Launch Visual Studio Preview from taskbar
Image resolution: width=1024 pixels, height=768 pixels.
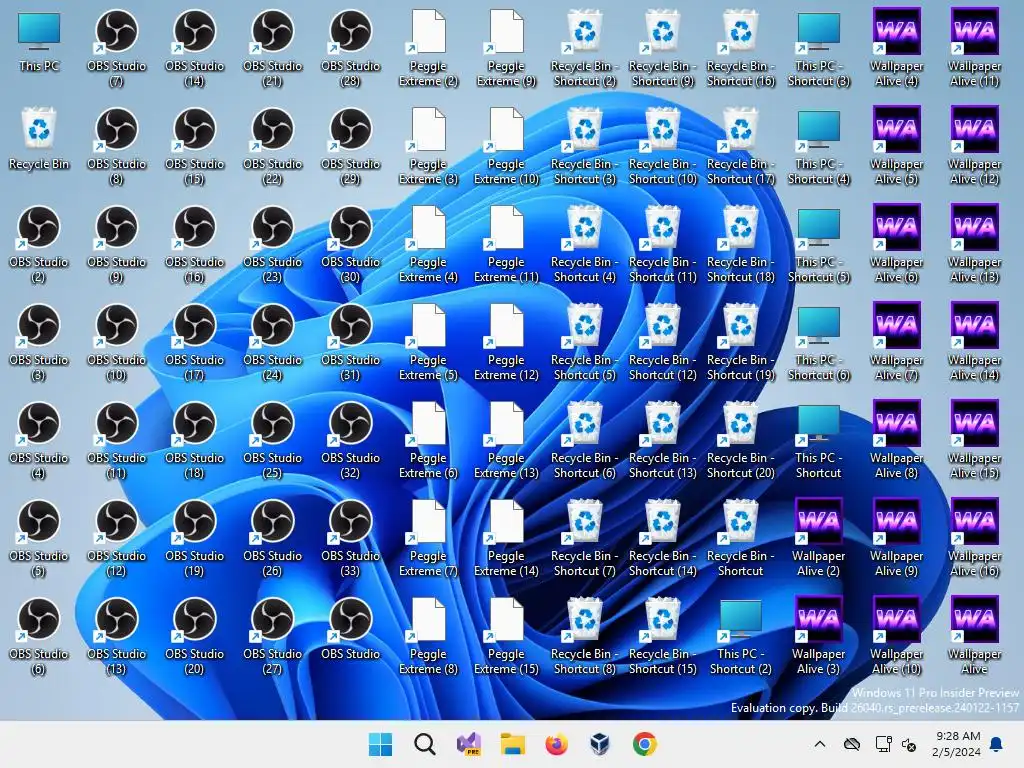click(469, 744)
